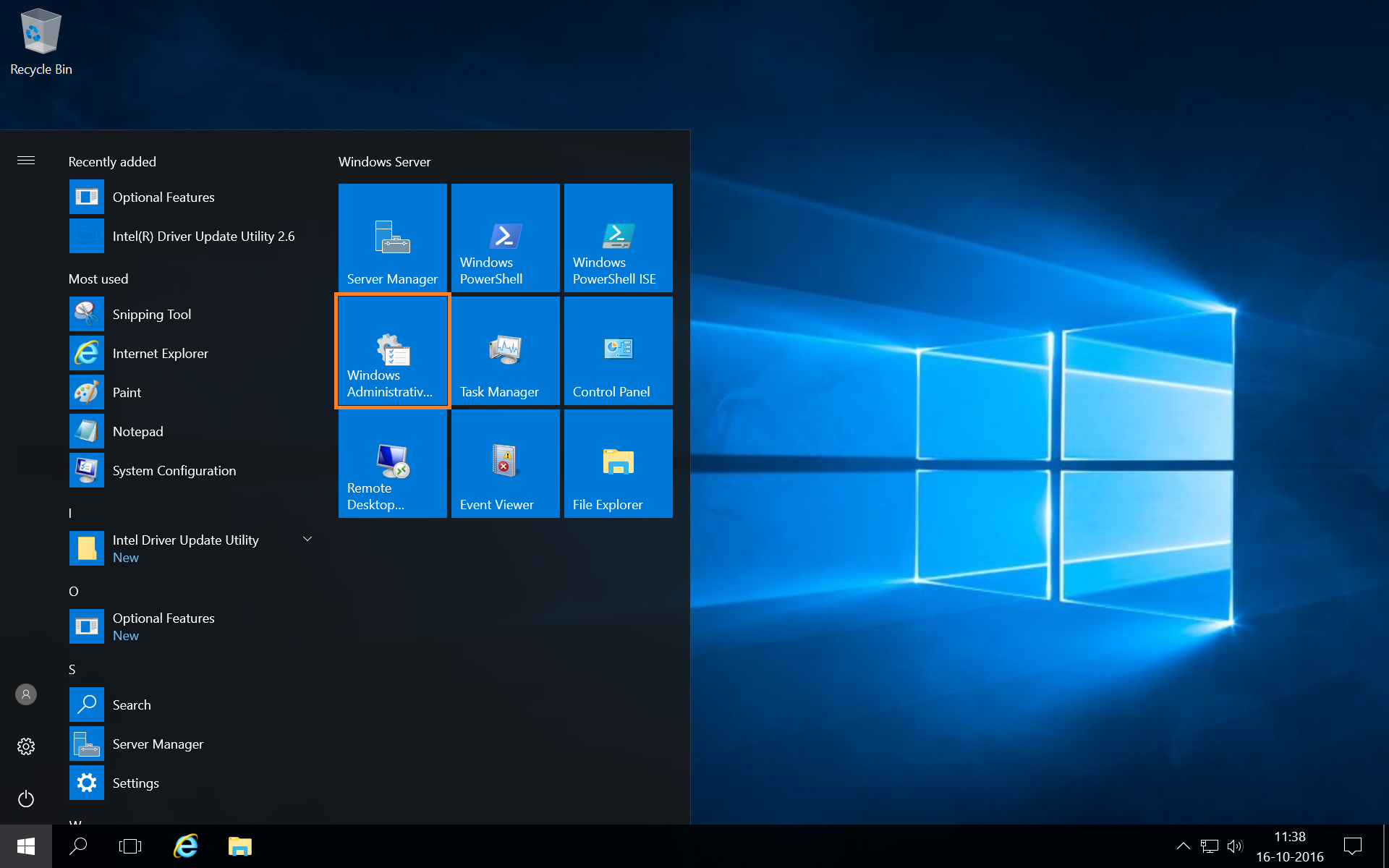The image size is (1389, 868).
Task: Click the Show desktop sliver
Action: point(1385,846)
